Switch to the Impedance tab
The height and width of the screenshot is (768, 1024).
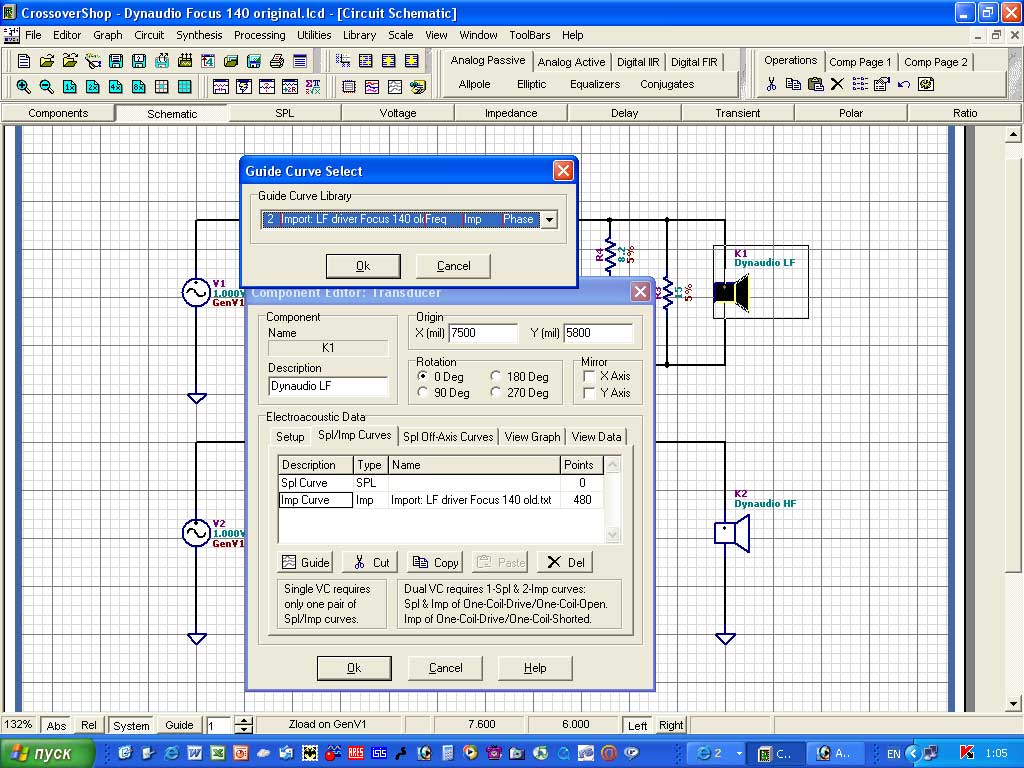(511, 113)
